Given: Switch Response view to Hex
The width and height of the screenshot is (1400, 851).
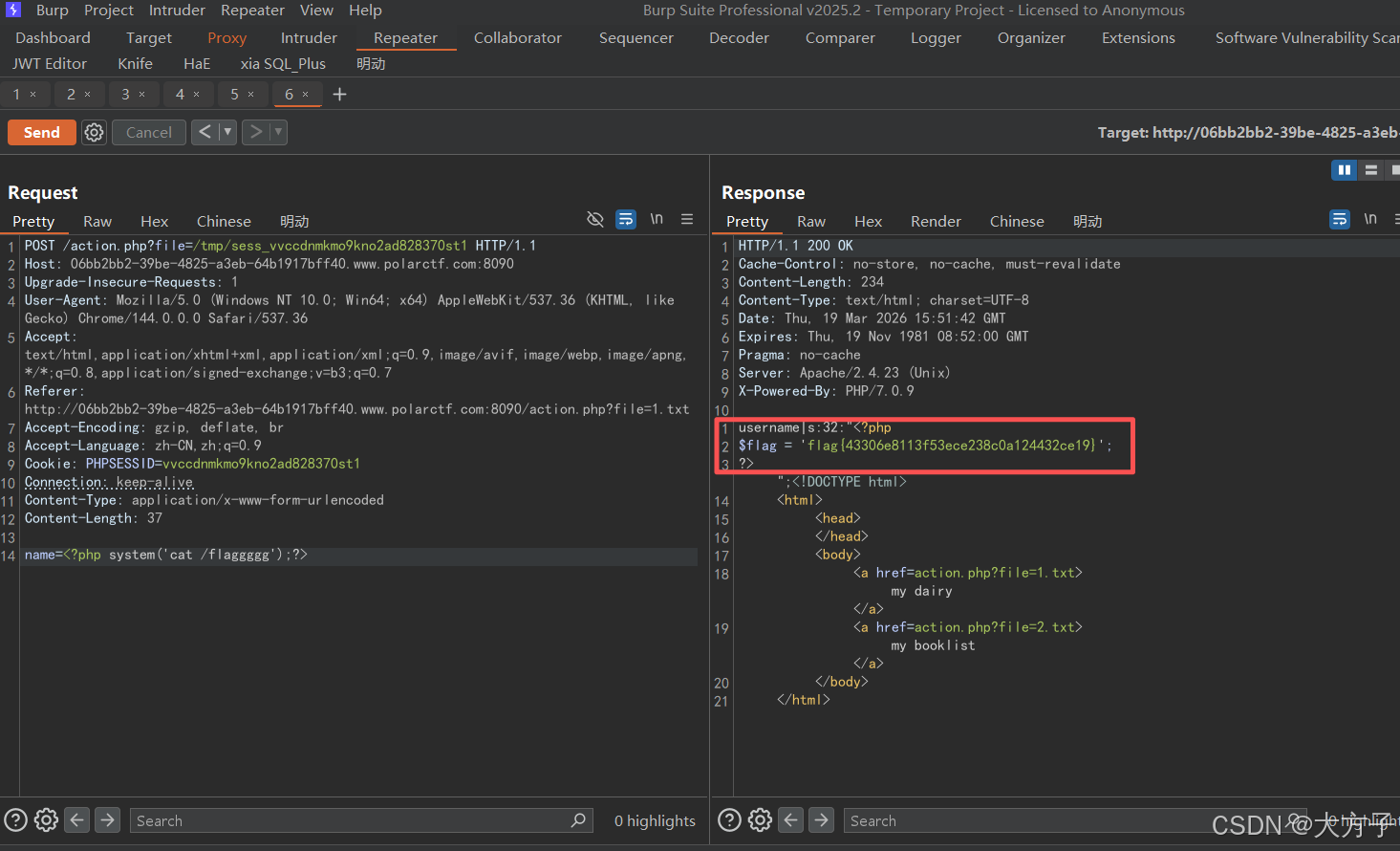Looking at the screenshot, I should coord(868,221).
